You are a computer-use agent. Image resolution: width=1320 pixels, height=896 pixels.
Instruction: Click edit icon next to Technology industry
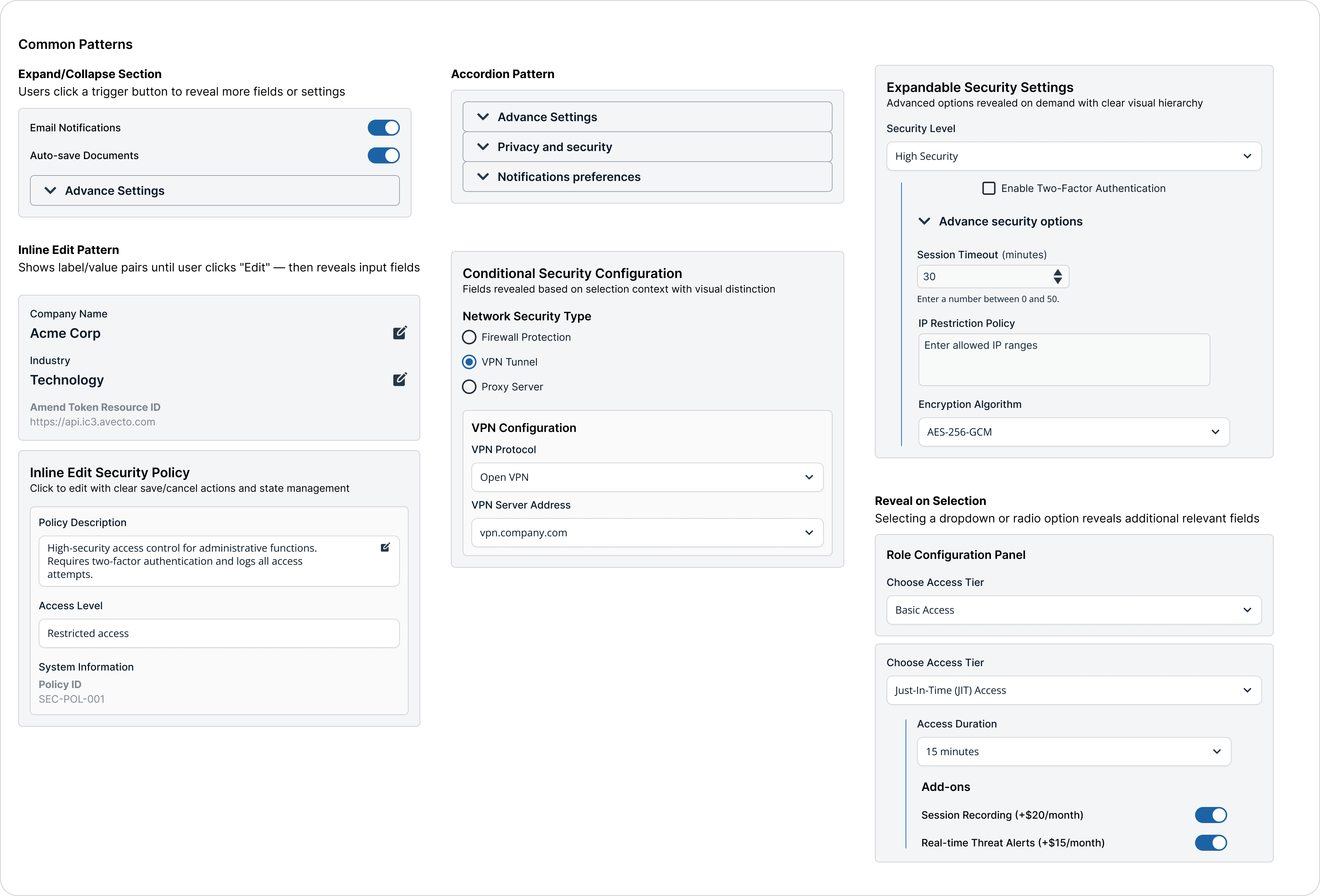click(399, 379)
